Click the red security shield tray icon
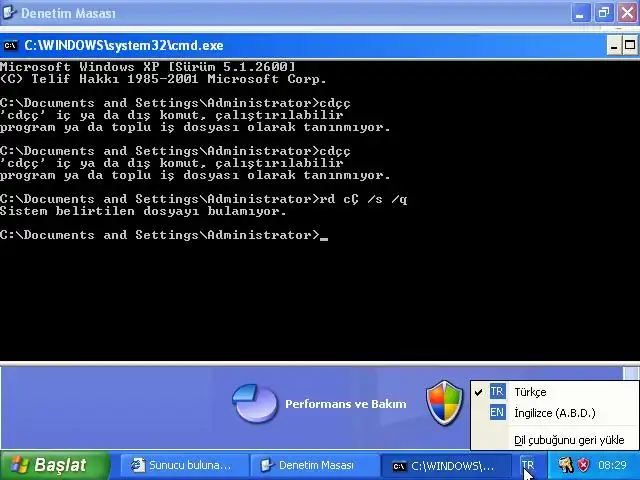Image resolution: width=640 pixels, height=480 pixels. point(584,465)
